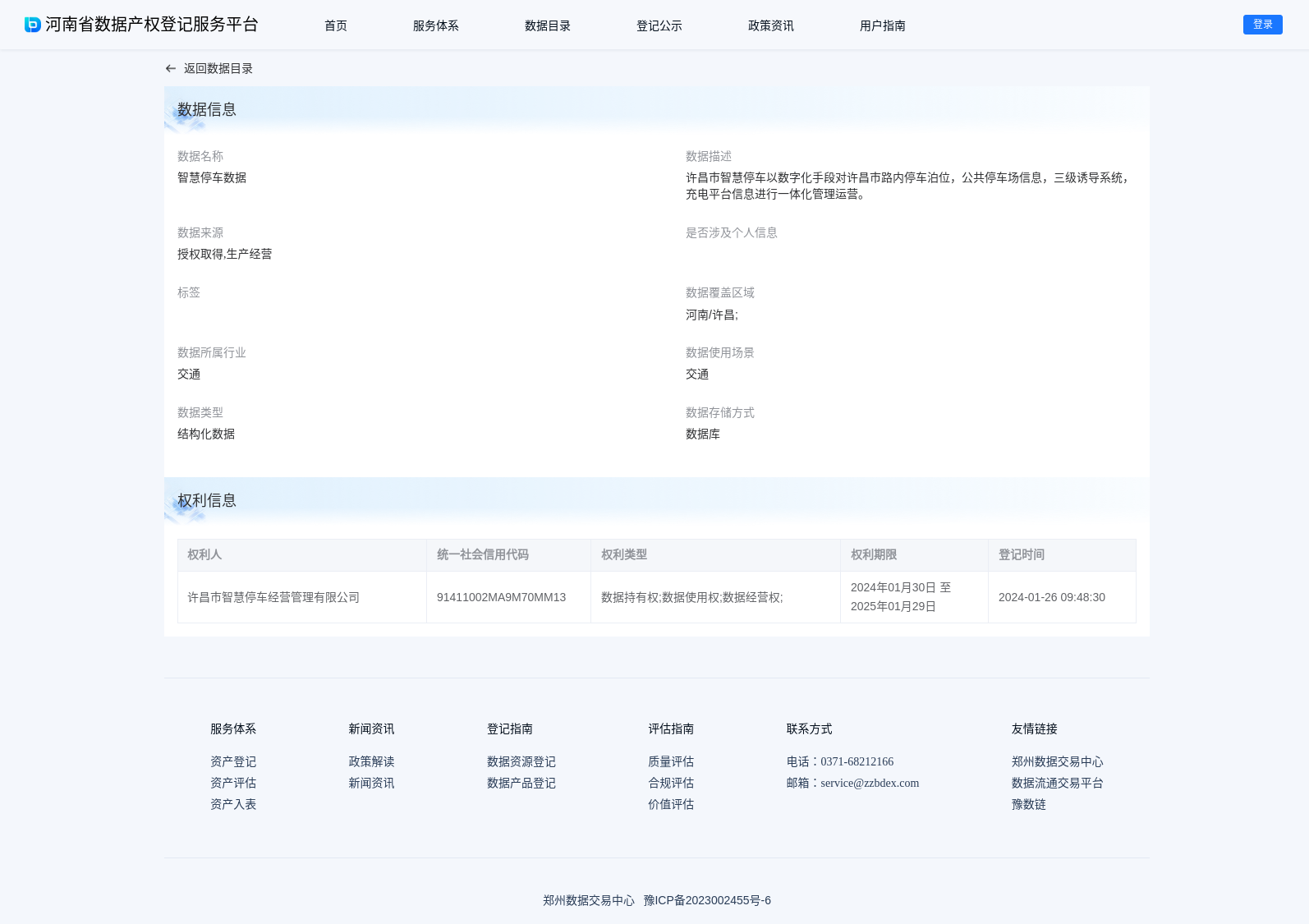Click the back arrow icon
The width and height of the screenshot is (1309, 924).
[171, 69]
